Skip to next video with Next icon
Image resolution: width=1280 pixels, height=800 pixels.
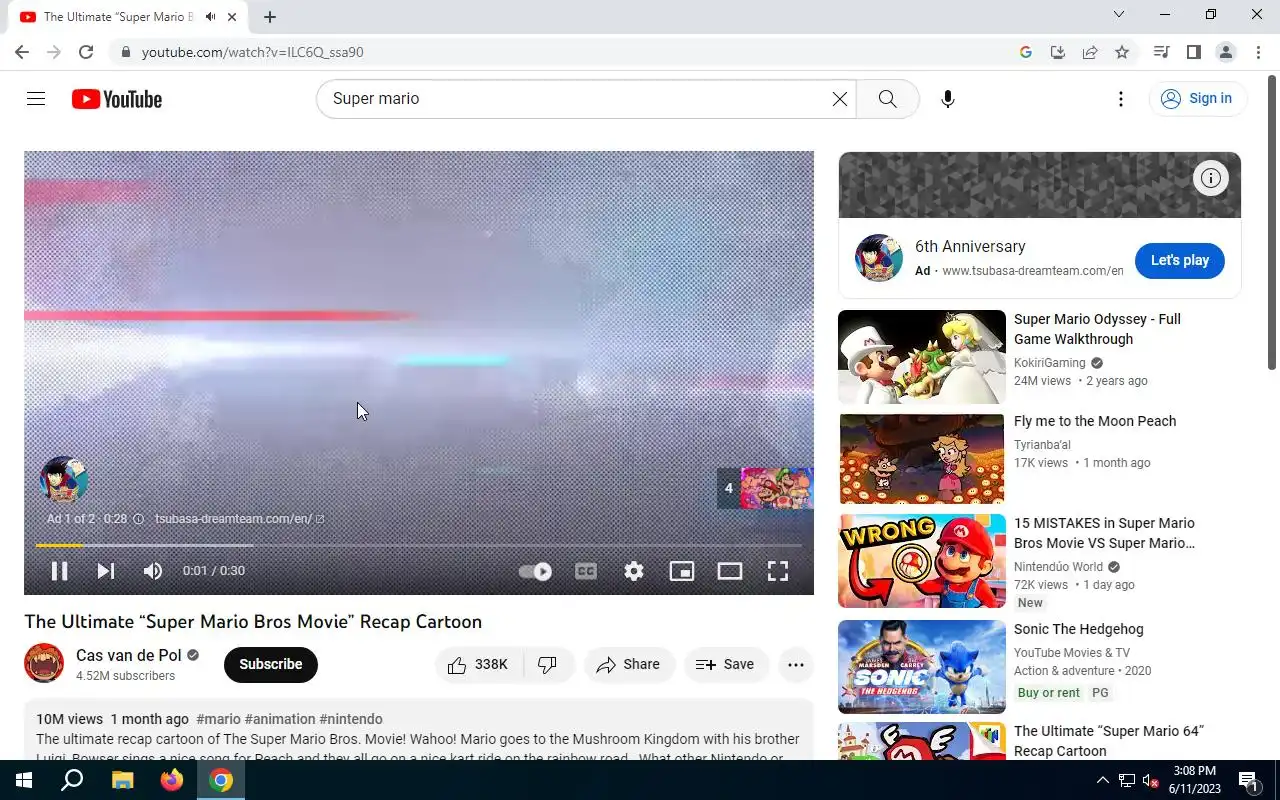point(106,571)
